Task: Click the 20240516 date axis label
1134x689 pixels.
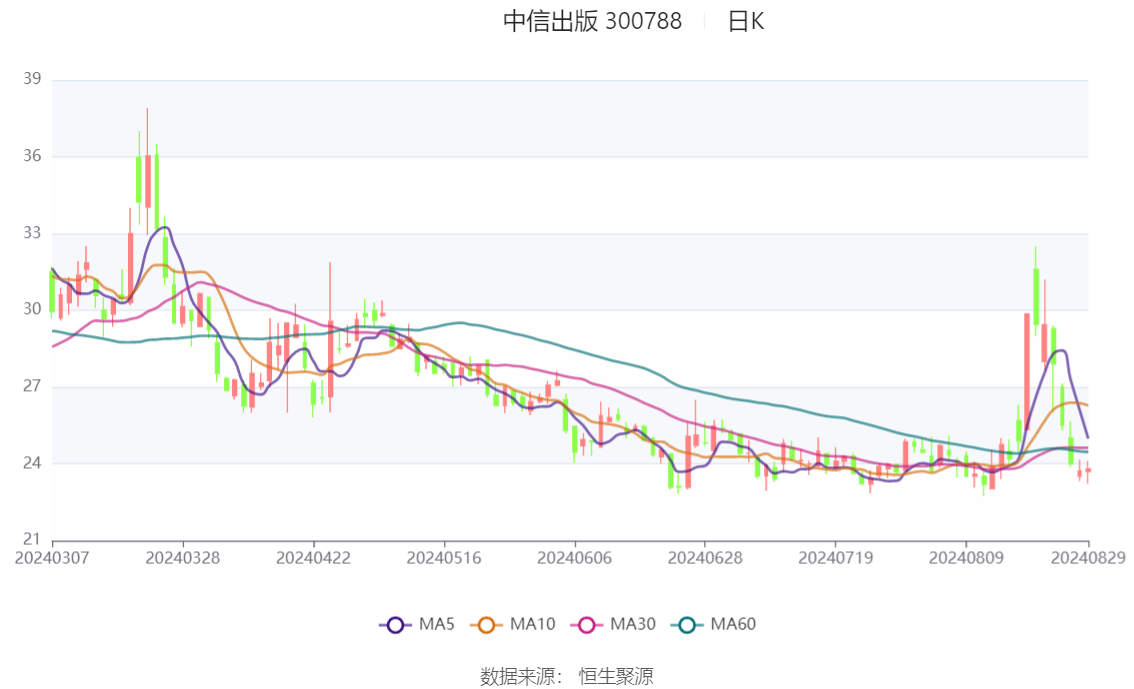Action: pyautogui.click(x=444, y=558)
